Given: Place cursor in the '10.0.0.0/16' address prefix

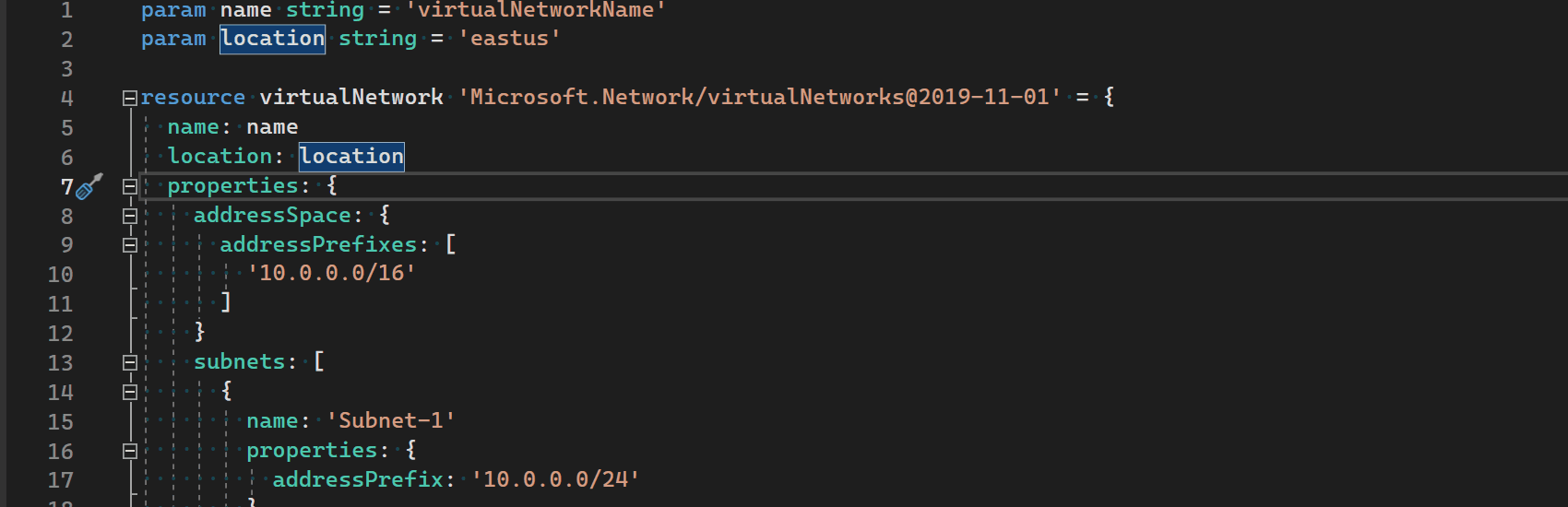Looking at the screenshot, I should pos(331,273).
